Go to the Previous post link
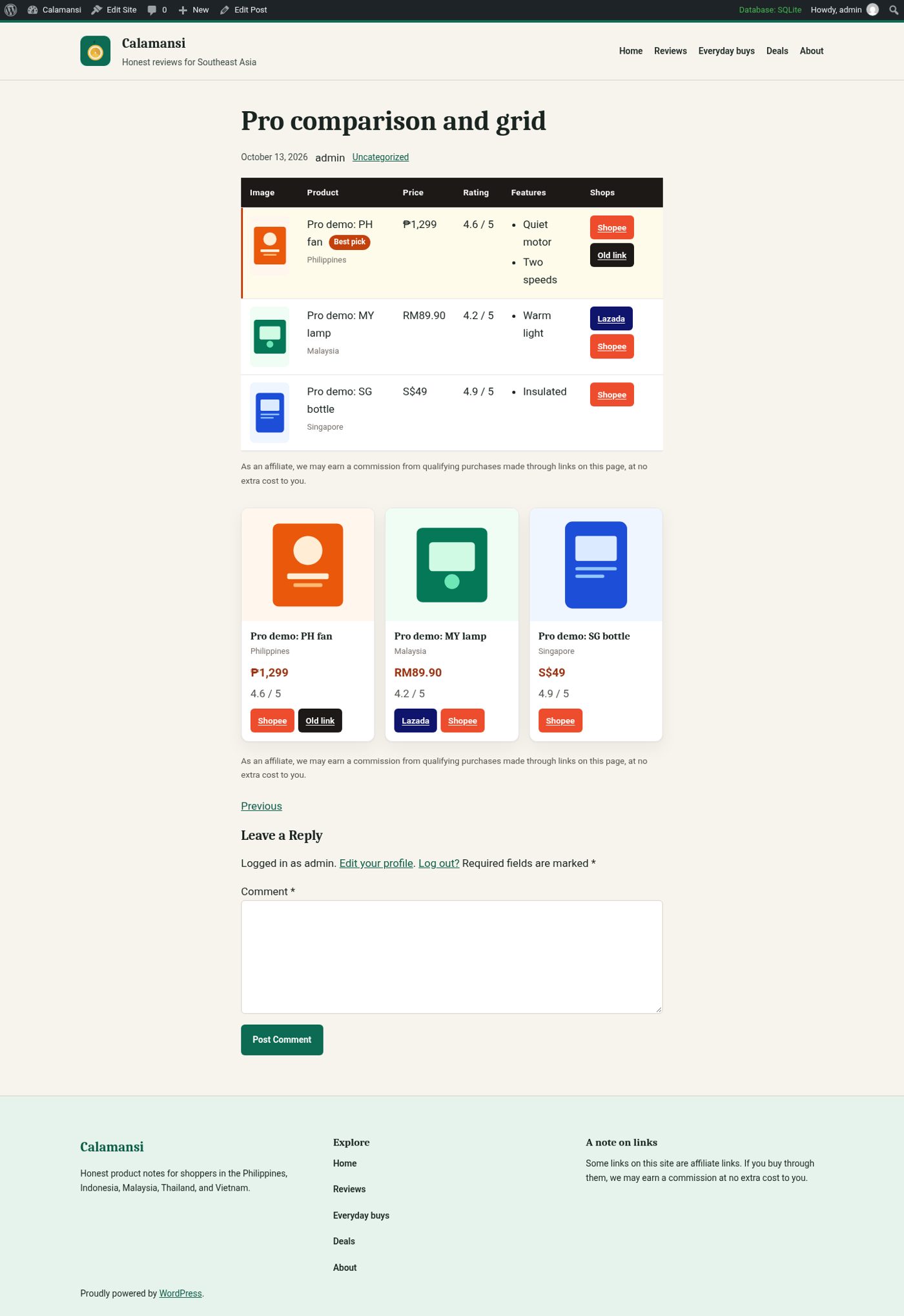Image resolution: width=904 pixels, height=1316 pixels. point(262,806)
